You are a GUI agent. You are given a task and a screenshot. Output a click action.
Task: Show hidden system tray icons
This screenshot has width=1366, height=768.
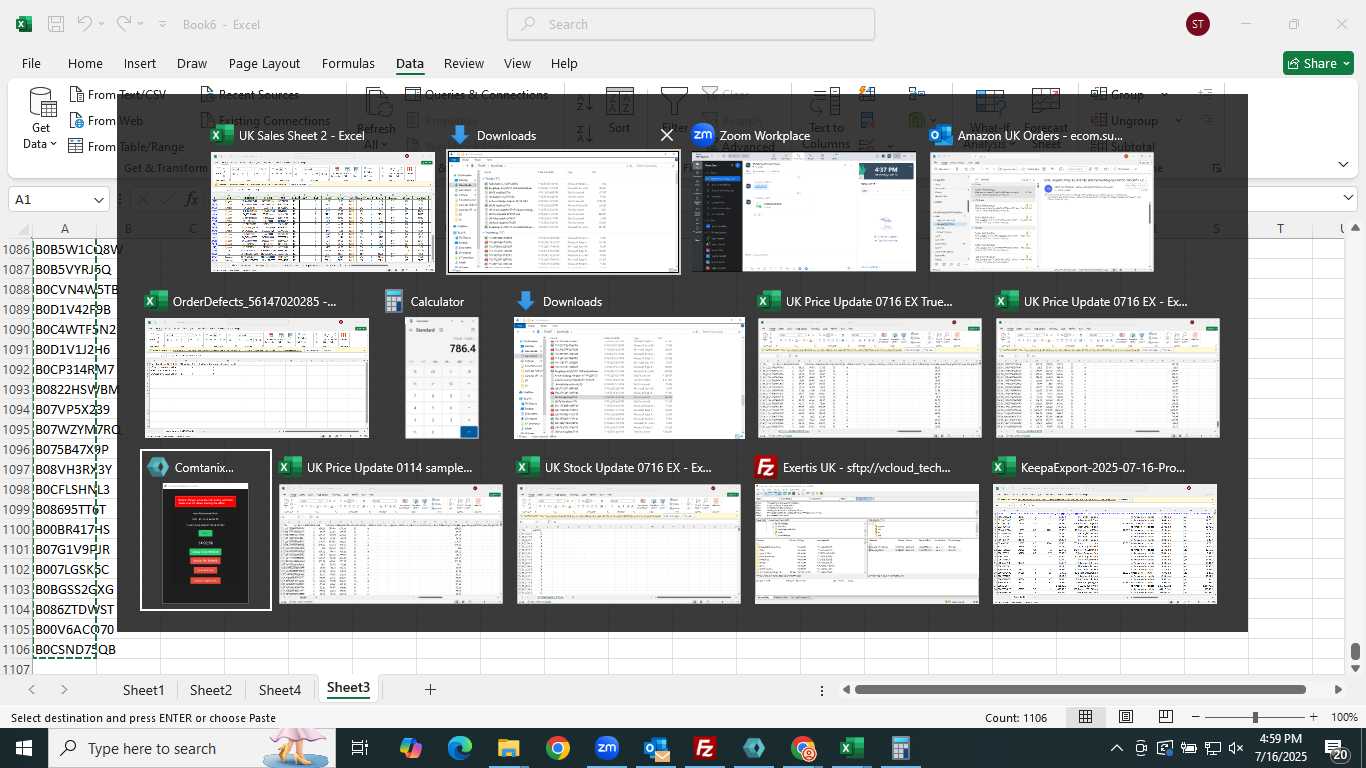point(1117,748)
